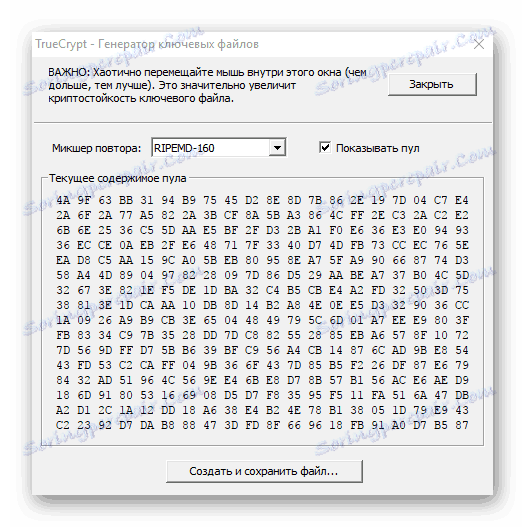This screenshot has width=525, height=527.
Task: Click Создать и сохранить файл button
Action: [264, 471]
